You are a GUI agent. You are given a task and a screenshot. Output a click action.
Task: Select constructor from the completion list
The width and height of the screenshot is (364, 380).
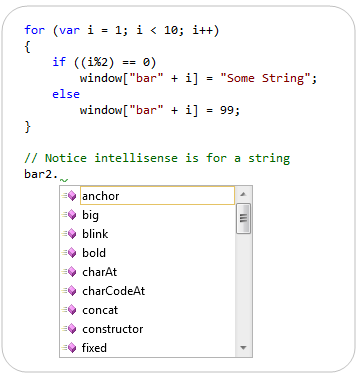point(148,329)
